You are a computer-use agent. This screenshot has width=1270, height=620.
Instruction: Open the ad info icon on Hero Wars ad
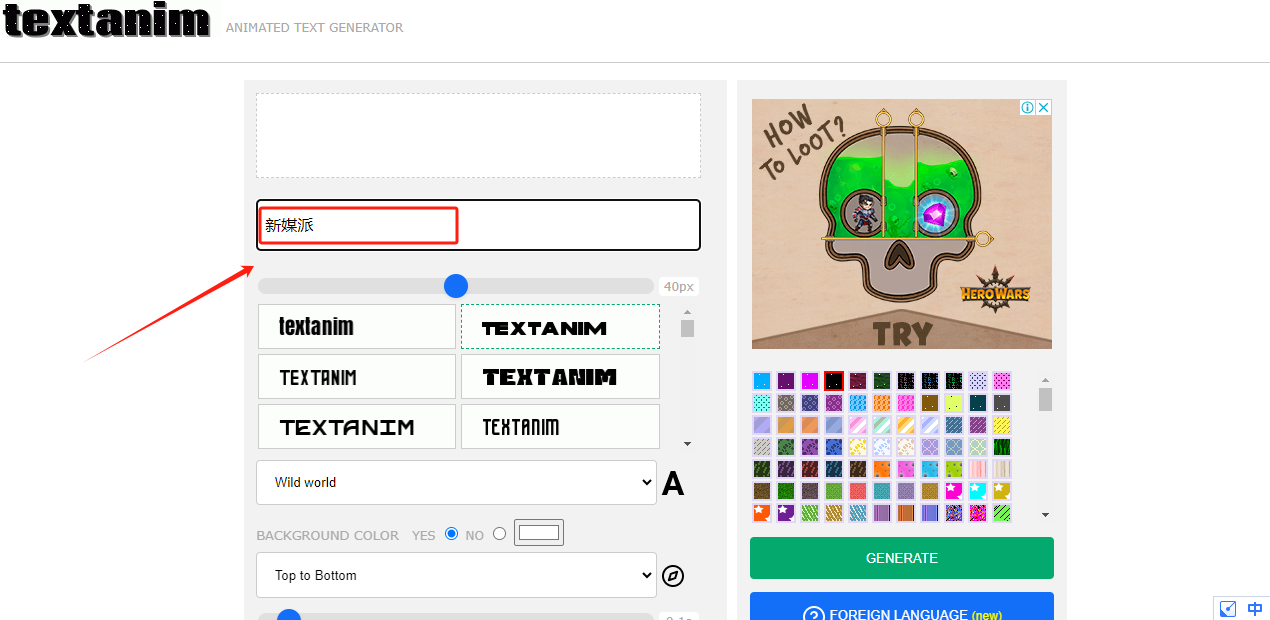1027,107
